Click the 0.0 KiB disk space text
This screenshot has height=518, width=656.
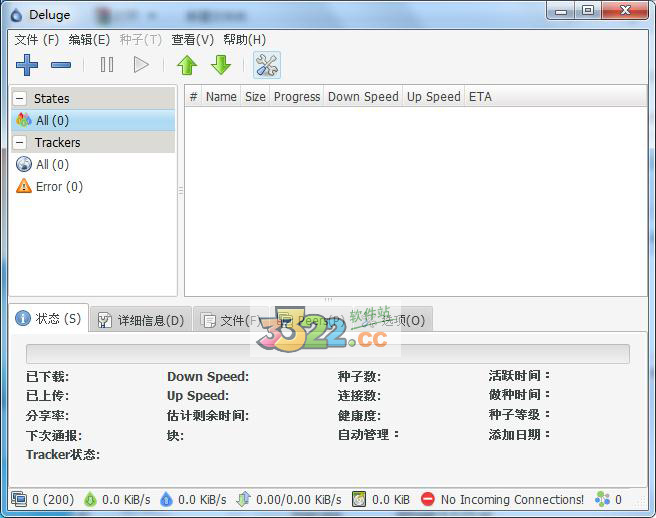pyautogui.click(x=391, y=500)
